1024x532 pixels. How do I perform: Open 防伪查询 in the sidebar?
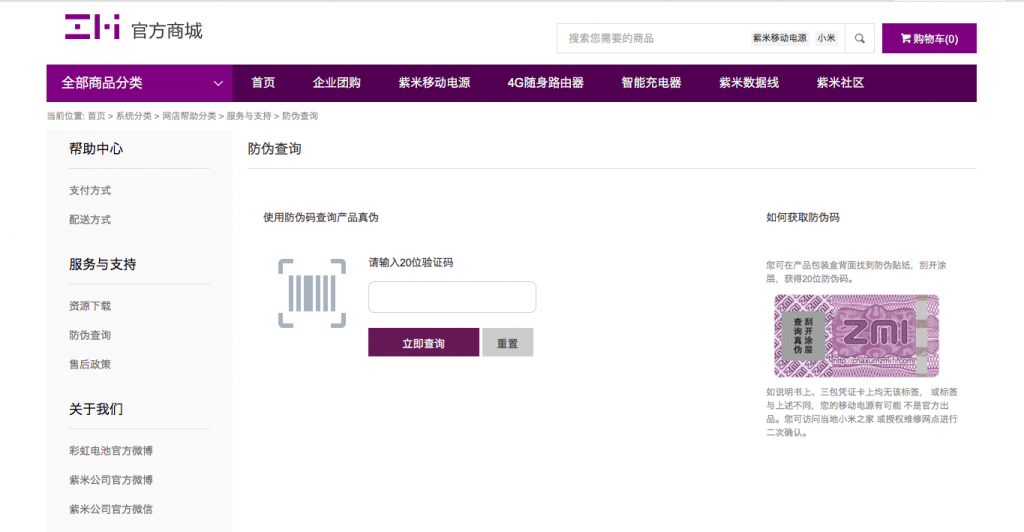click(x=90, y=336)
